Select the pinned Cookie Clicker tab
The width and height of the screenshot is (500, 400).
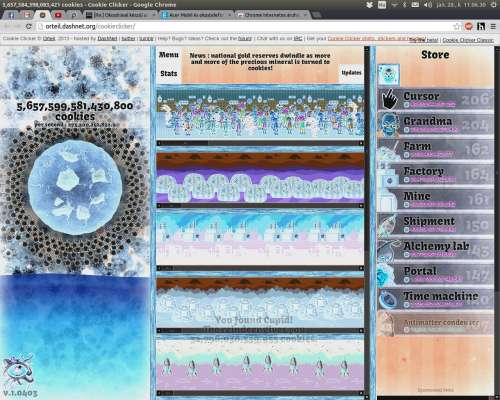(x=43, y=15)
